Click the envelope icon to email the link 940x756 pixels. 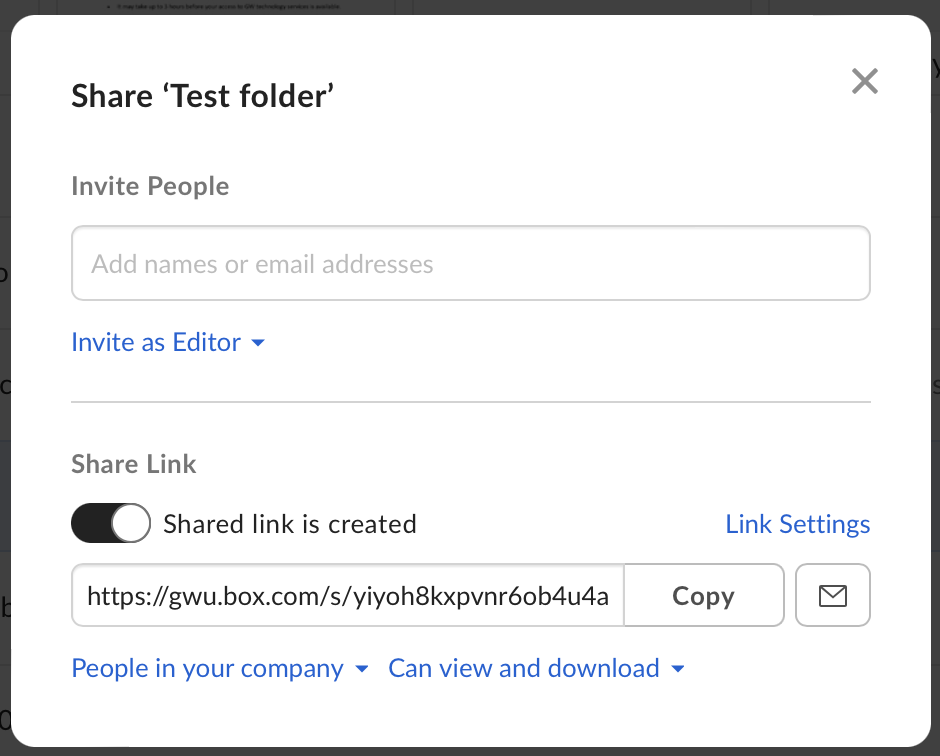(x=832, y=596)
